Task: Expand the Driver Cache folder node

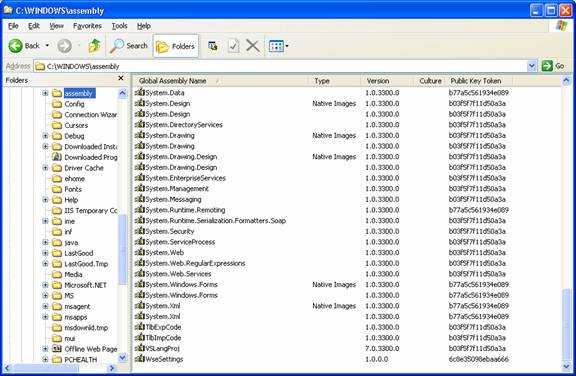Action: point(45,168)
